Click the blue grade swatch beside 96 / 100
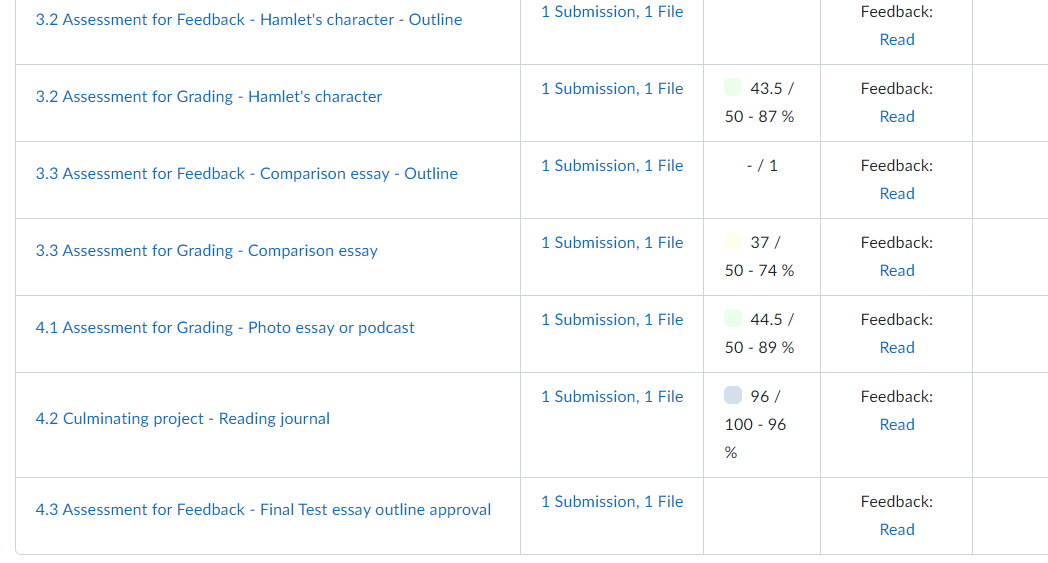1048x563 pixels. pos(733,396)
